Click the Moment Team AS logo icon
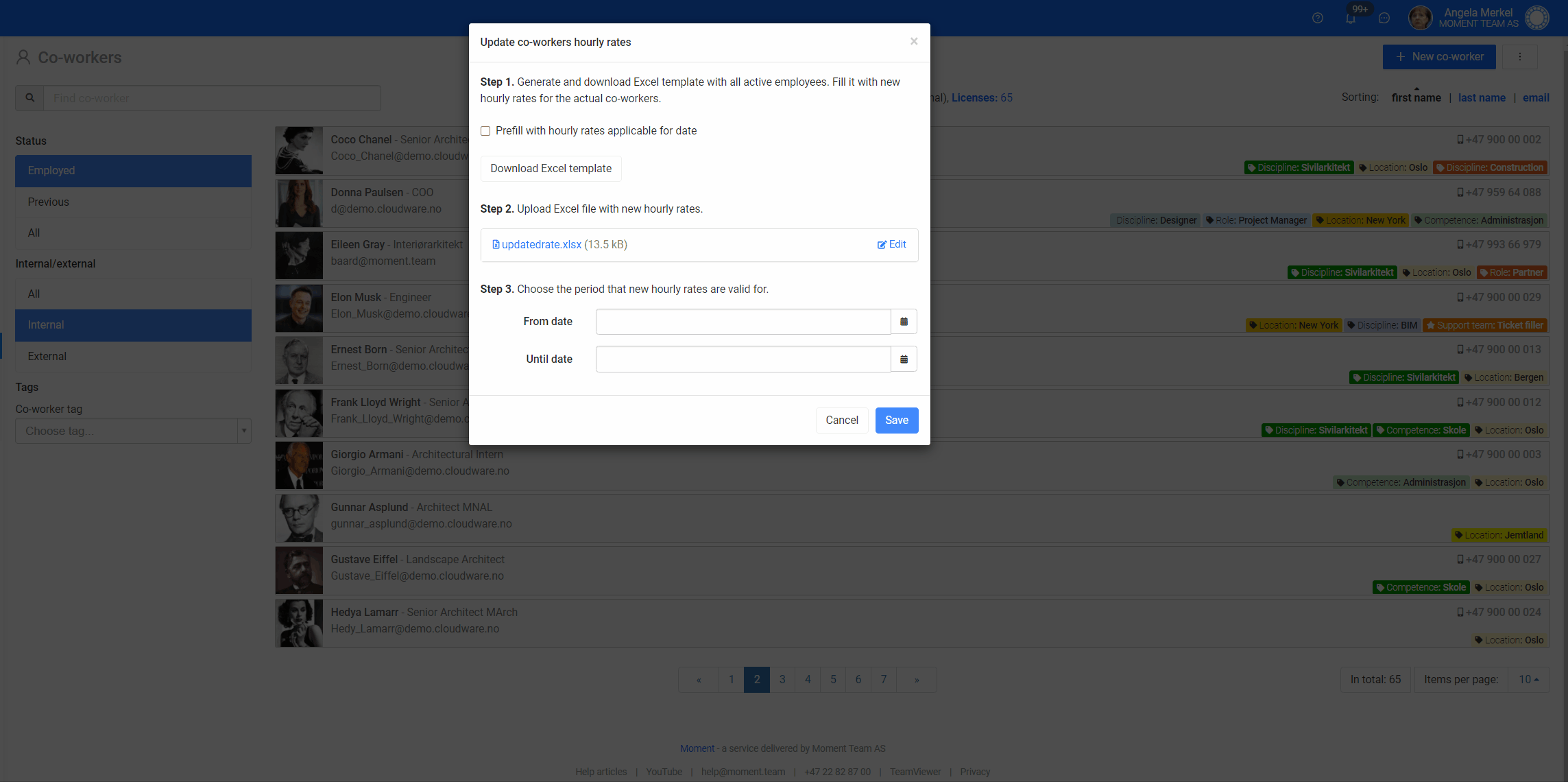This screenshot has height=782, width=1568. tap(1536, 18)
